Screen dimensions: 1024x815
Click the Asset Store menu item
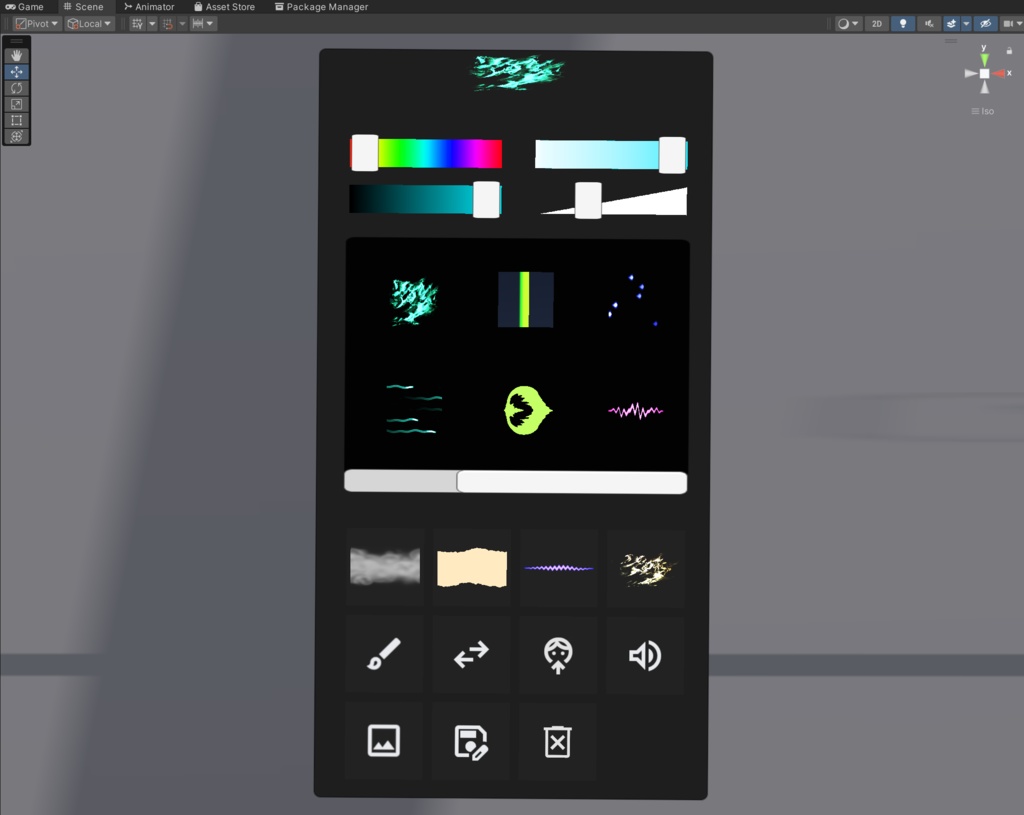pyautogui.click(x=224, y=6)
